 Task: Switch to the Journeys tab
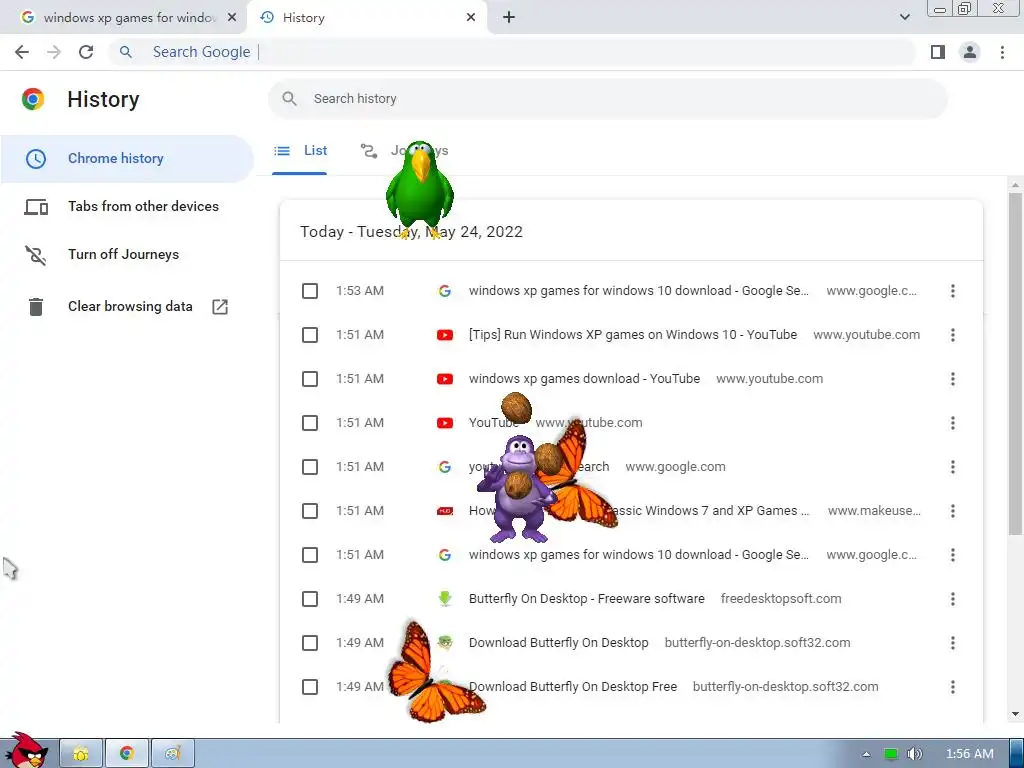405,151
